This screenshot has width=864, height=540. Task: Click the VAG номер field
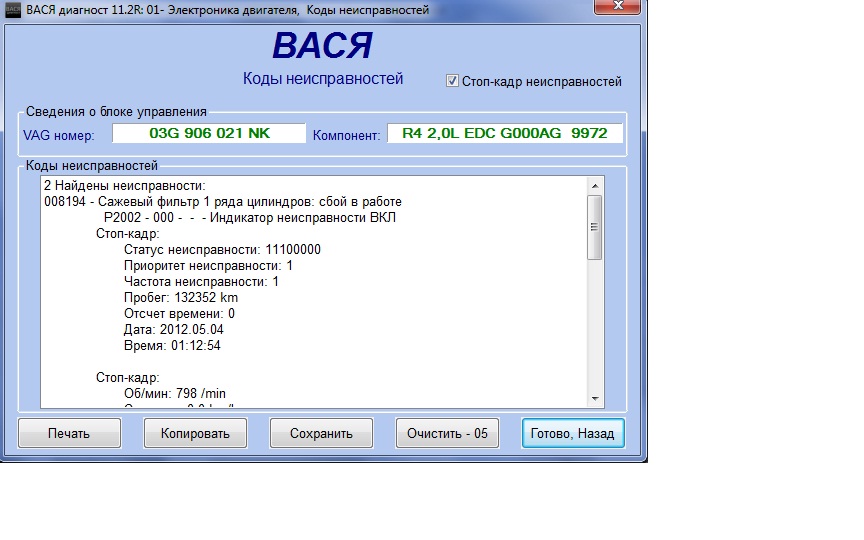click(x=208, y=133)
